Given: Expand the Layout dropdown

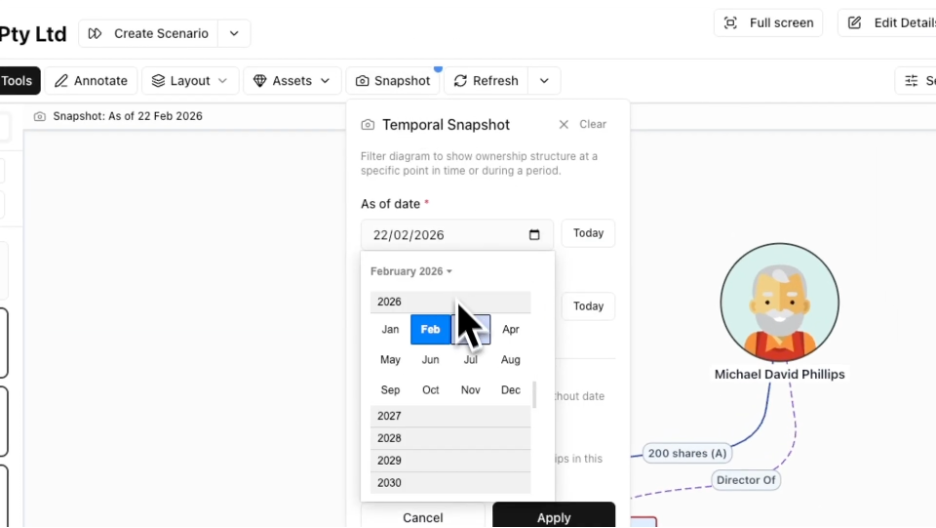Looking at the screenshot, I should (x=189, y=81).
